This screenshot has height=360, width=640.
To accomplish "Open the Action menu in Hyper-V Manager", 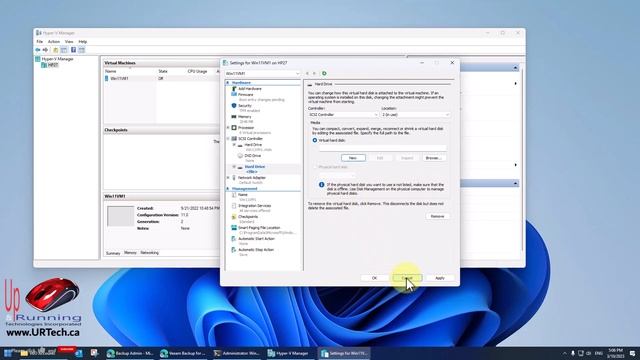I will click(x=54, y=42).
